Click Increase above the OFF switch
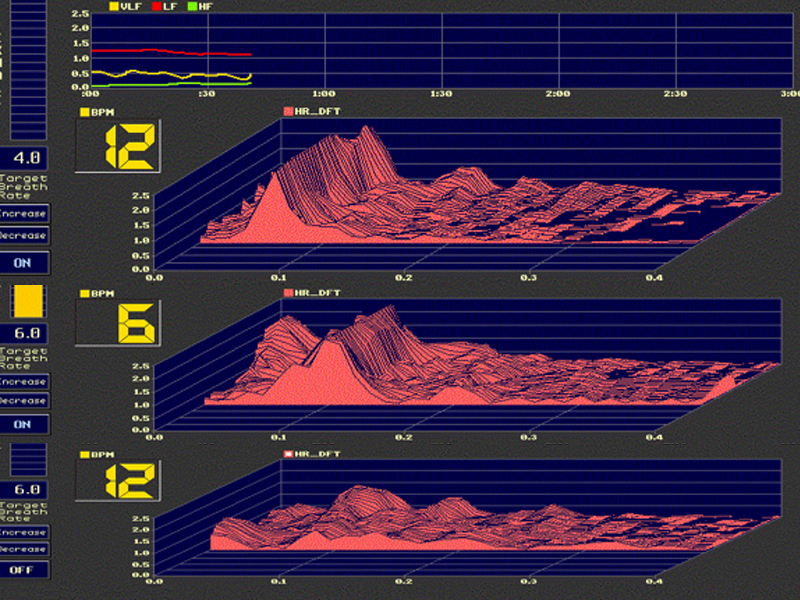This screenshot has width=800, height=600. point(24,532)
